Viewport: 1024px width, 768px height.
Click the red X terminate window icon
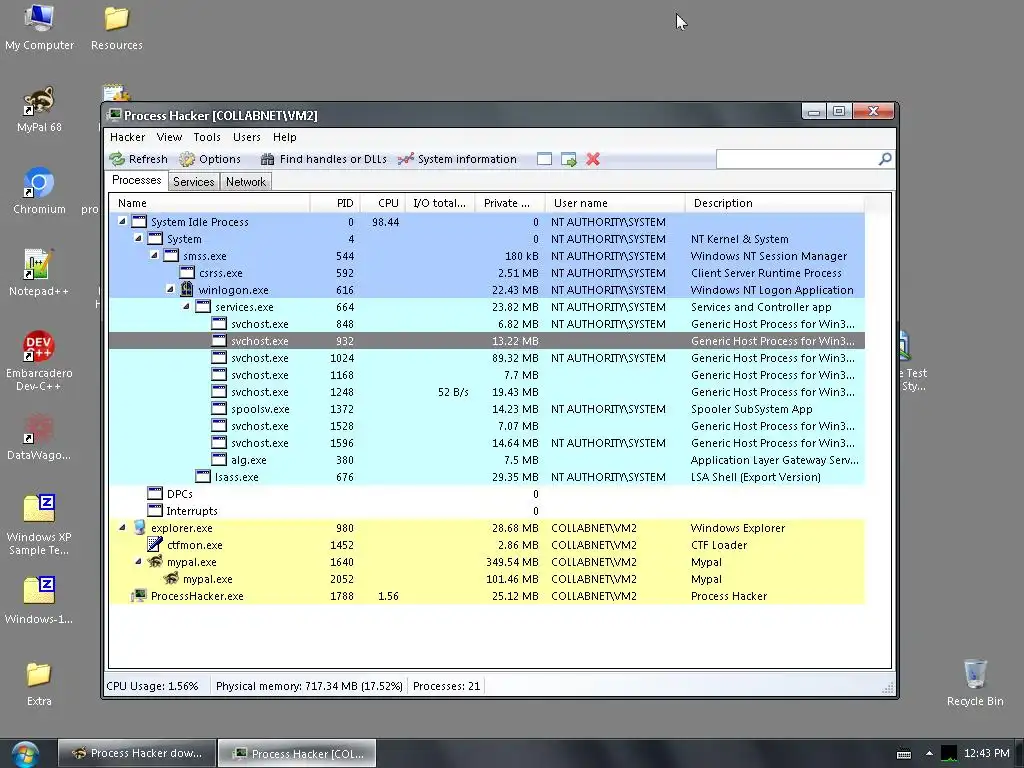pos(593,159)
